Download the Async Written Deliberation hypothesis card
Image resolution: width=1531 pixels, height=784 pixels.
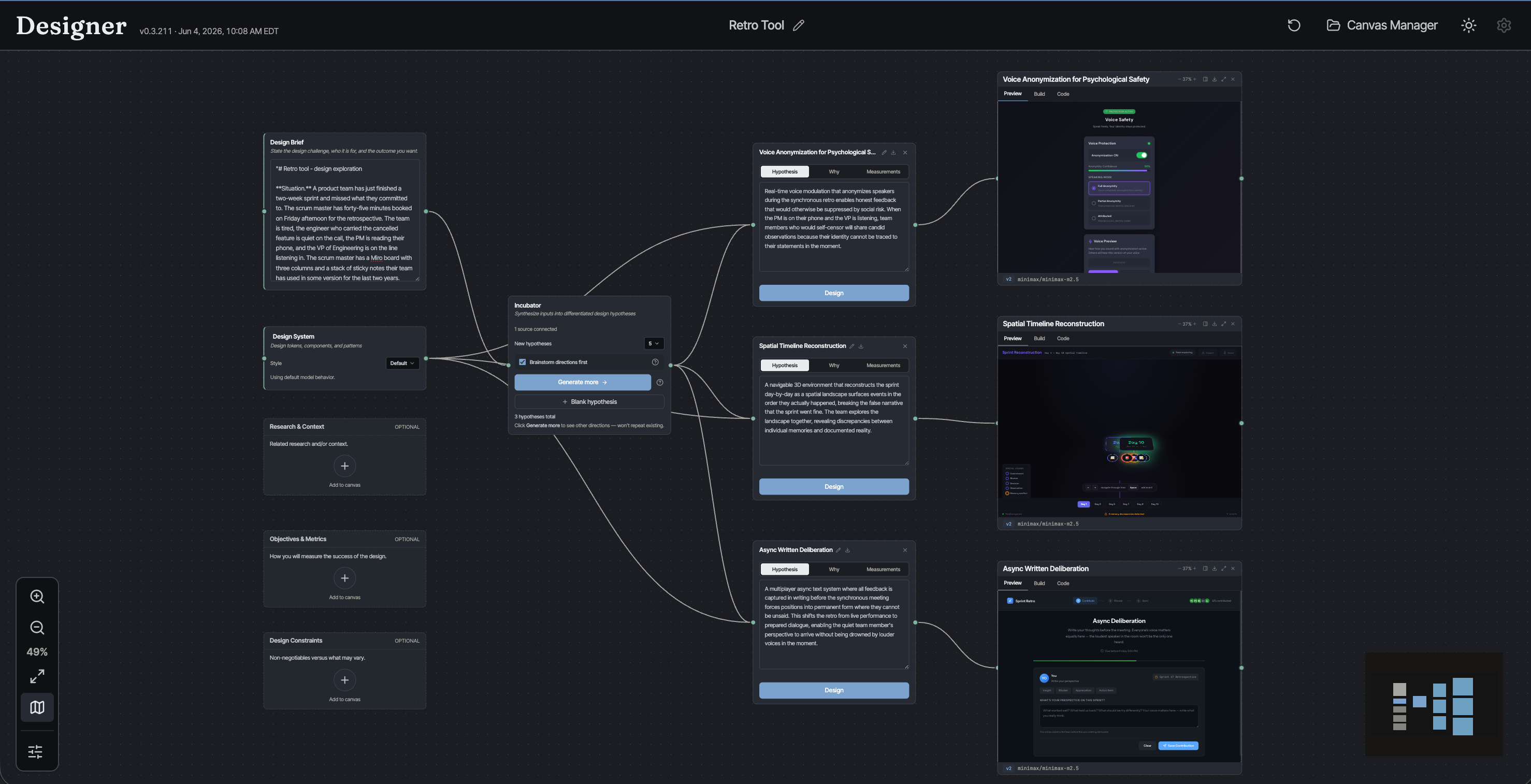[847, 550]
